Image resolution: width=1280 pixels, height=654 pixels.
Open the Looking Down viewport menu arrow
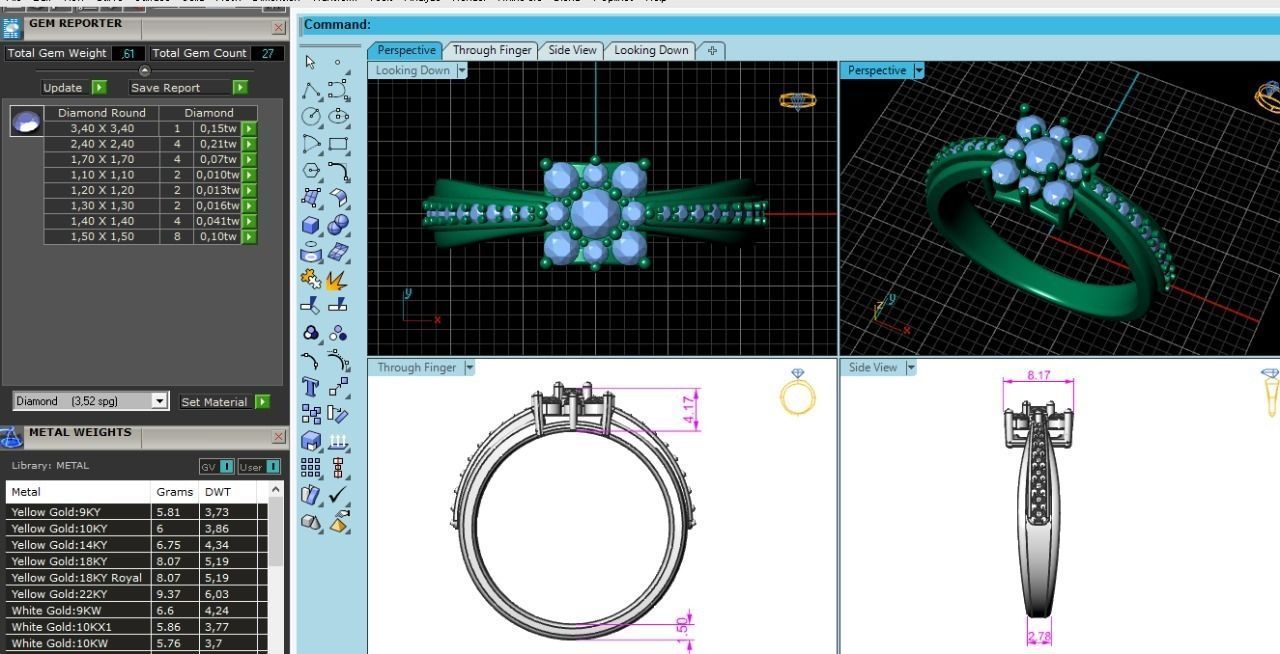[461, 70]
